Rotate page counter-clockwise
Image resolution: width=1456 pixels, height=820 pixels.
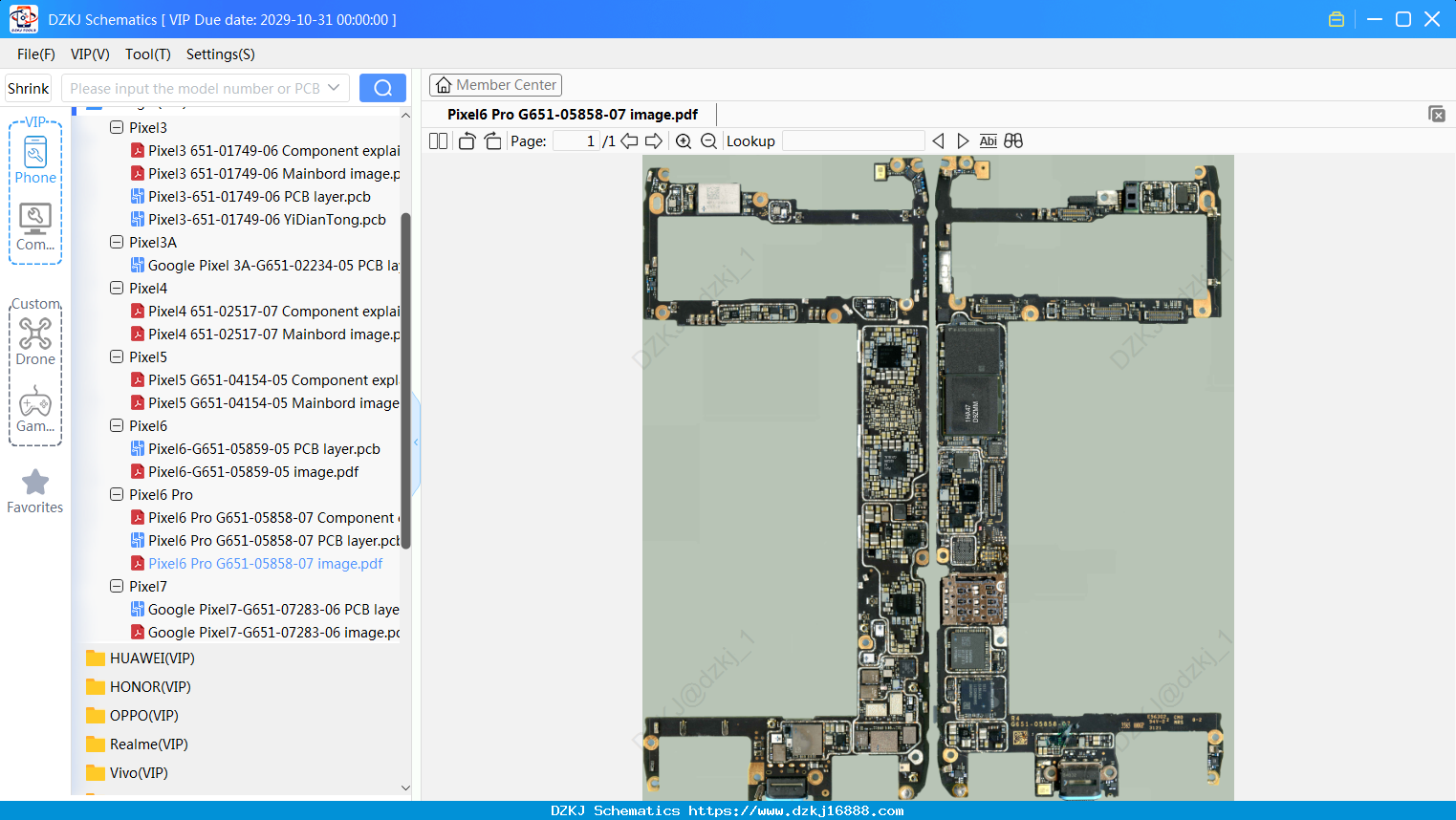click(x=467, y=141)
